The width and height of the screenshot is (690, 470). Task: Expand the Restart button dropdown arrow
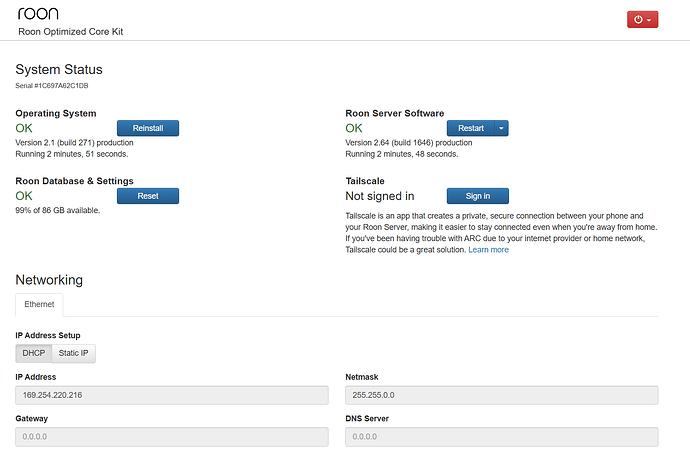(501, 128)
